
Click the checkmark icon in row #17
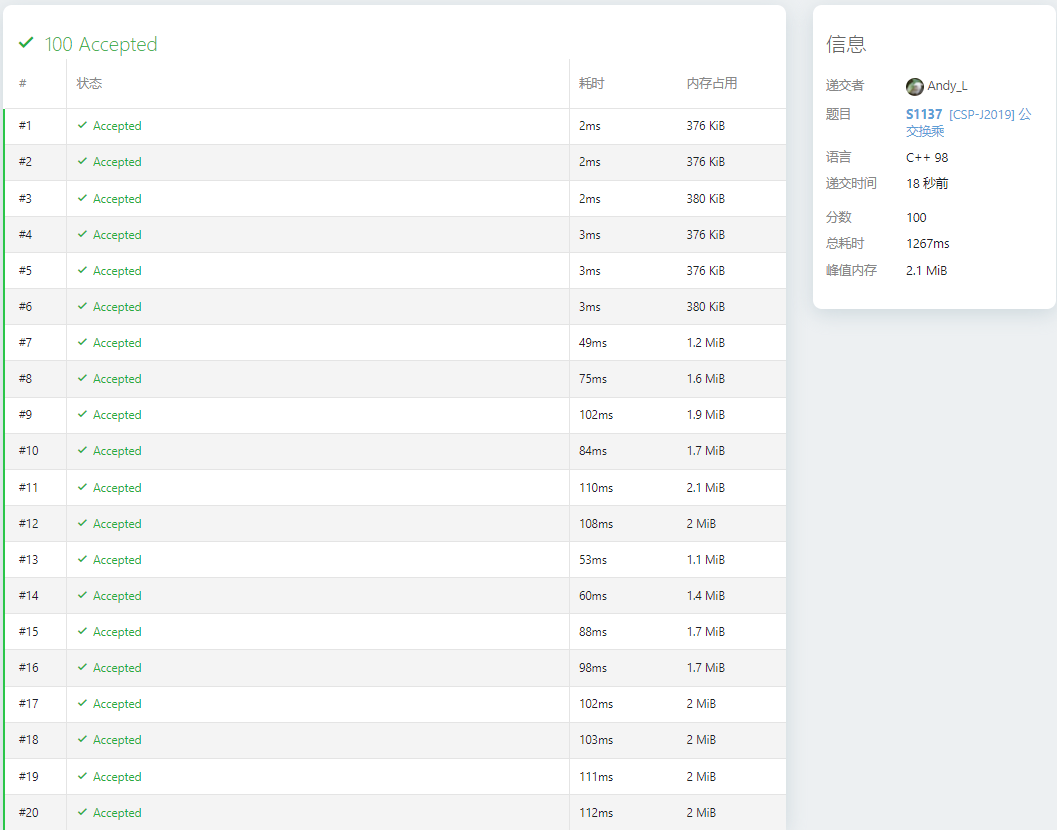(82, 703)
